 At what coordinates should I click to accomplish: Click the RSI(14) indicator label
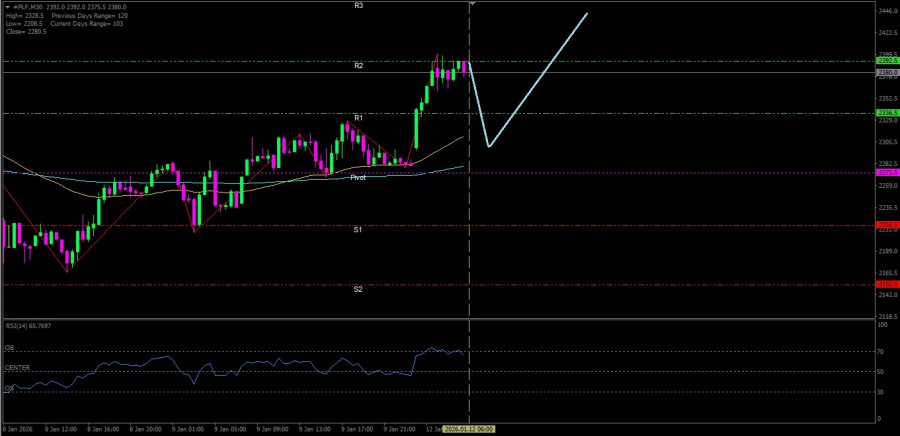pos(27,325)
